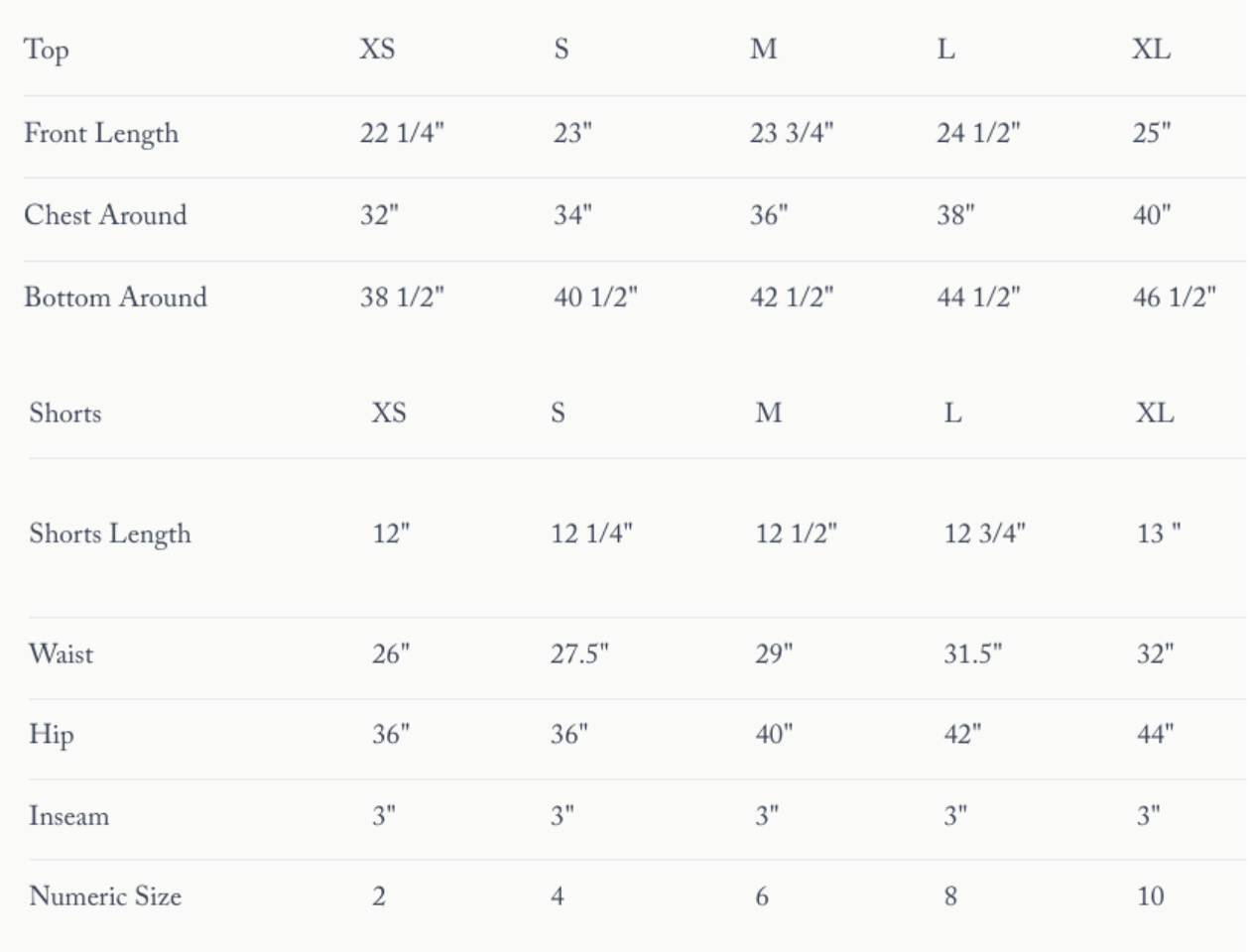
Task: Click the 24 1/2" Front Length value
Action: (x=978, y=133)
